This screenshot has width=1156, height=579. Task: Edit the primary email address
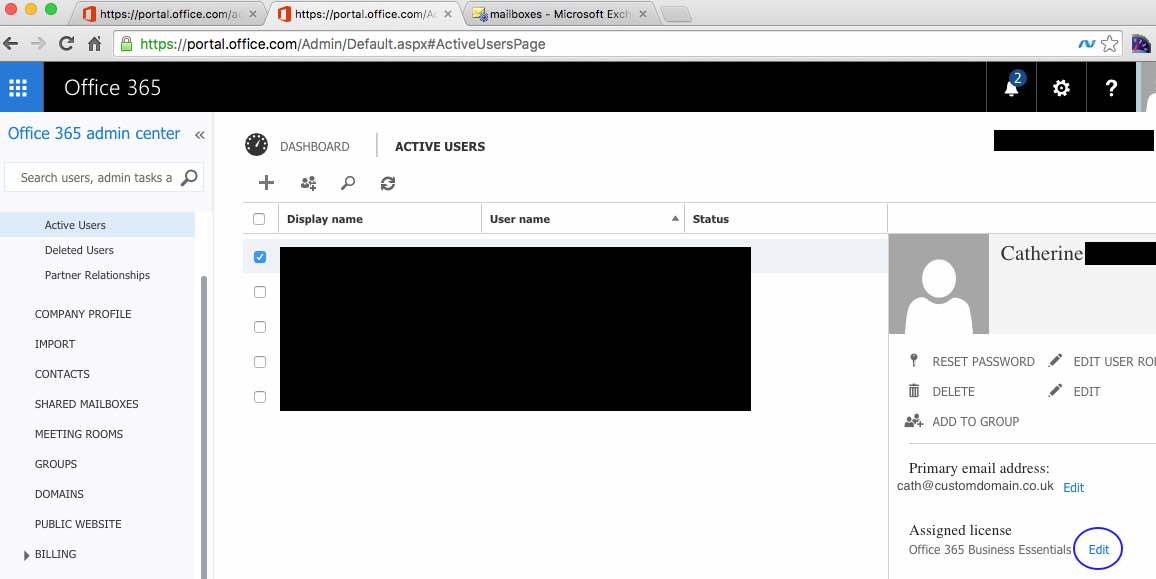[1073, 488]
